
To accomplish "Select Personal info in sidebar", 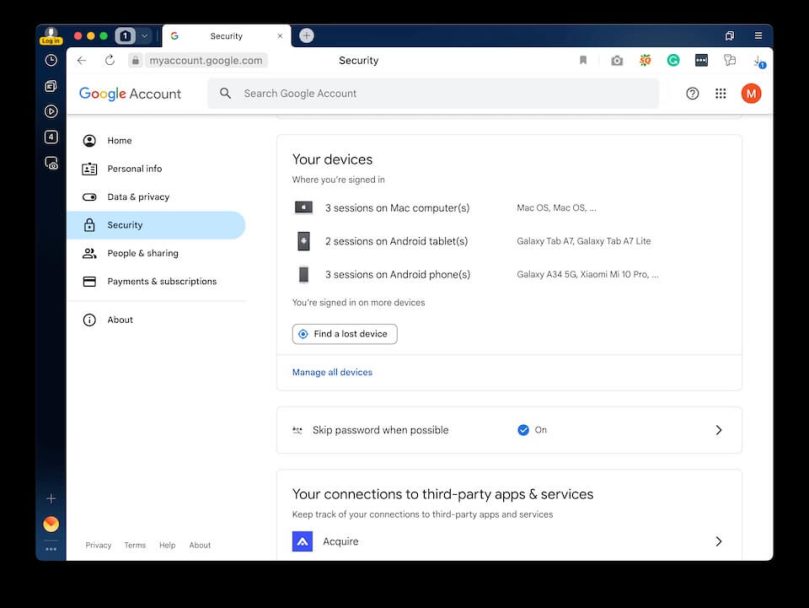I will pos(134,169).
